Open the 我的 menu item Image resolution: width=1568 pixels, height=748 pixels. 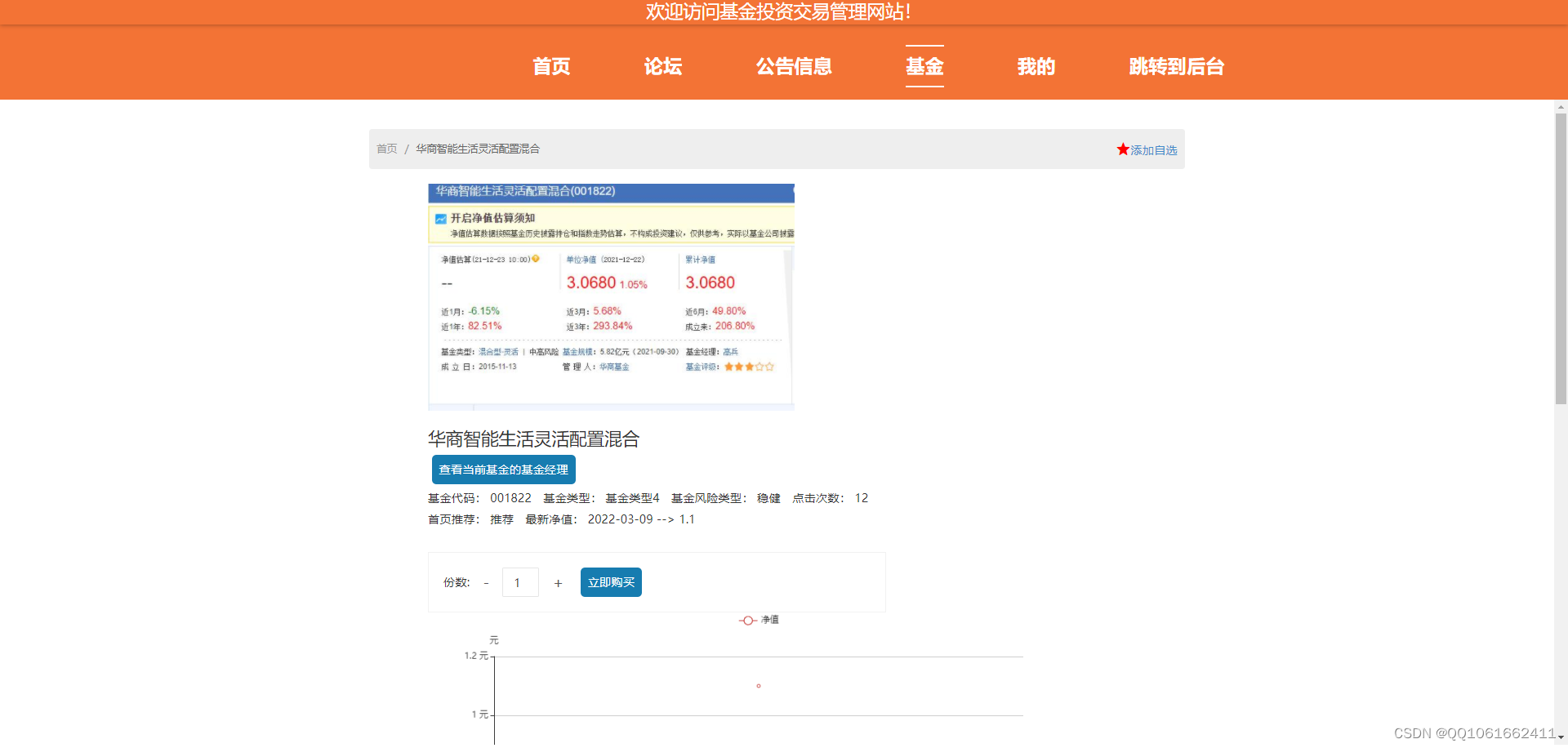coord(1036,66)
